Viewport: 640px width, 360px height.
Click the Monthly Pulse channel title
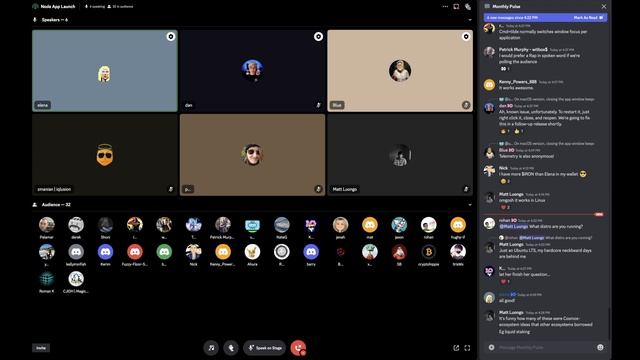[x=506, y=7]
